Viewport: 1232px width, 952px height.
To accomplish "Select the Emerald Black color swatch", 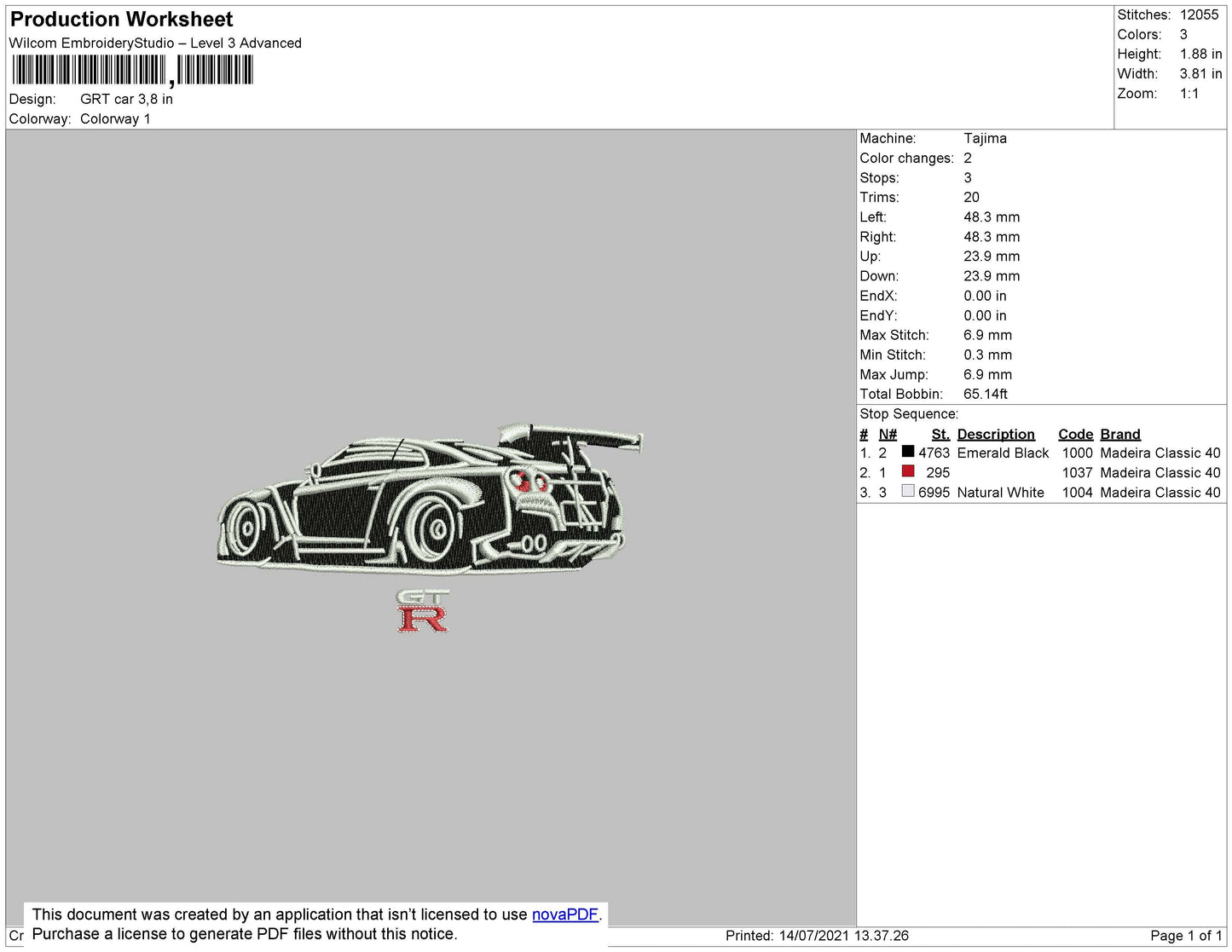I will (908, 452).
